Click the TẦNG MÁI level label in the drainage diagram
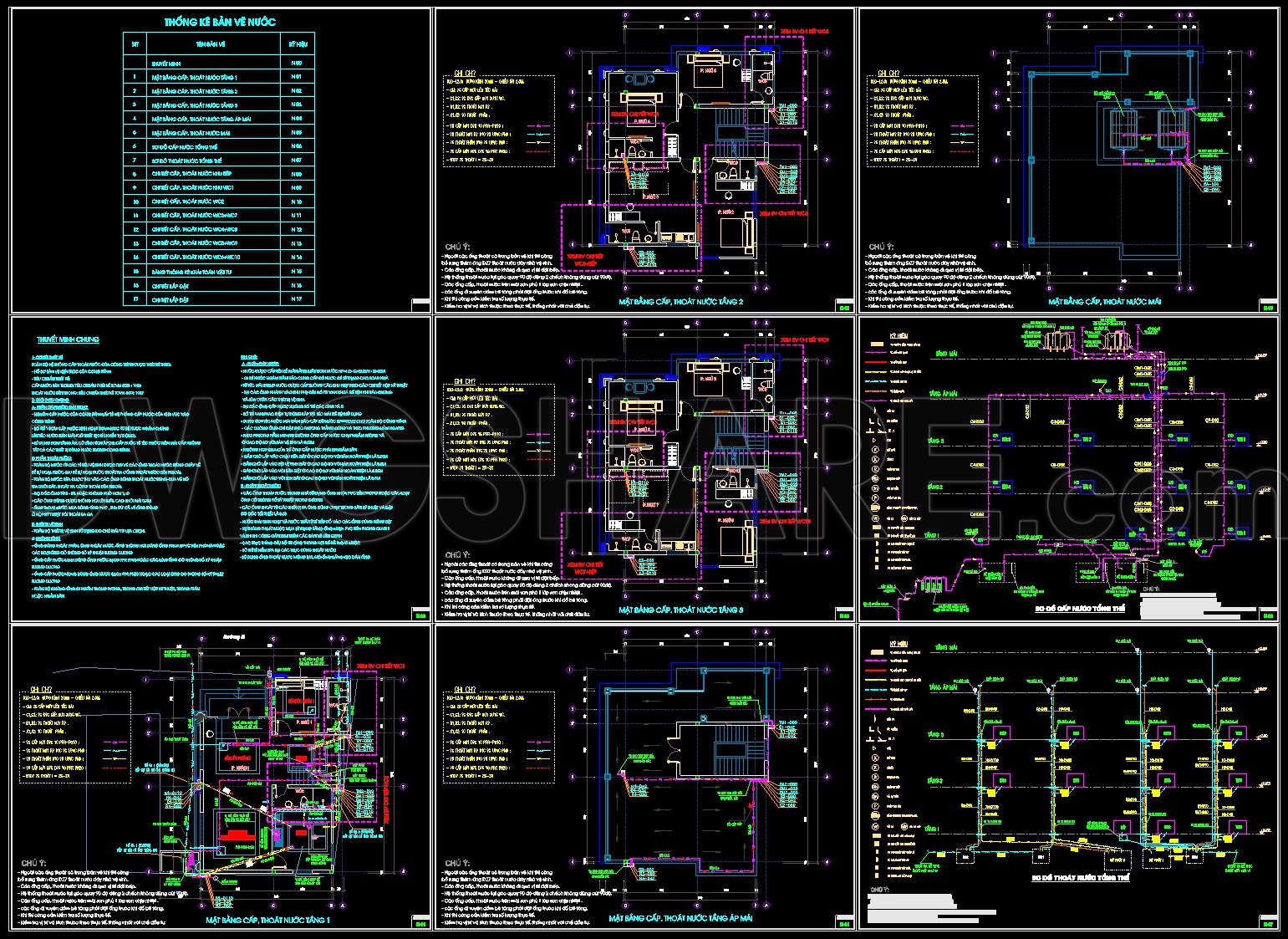The image size is (1288, 939). 948,646
